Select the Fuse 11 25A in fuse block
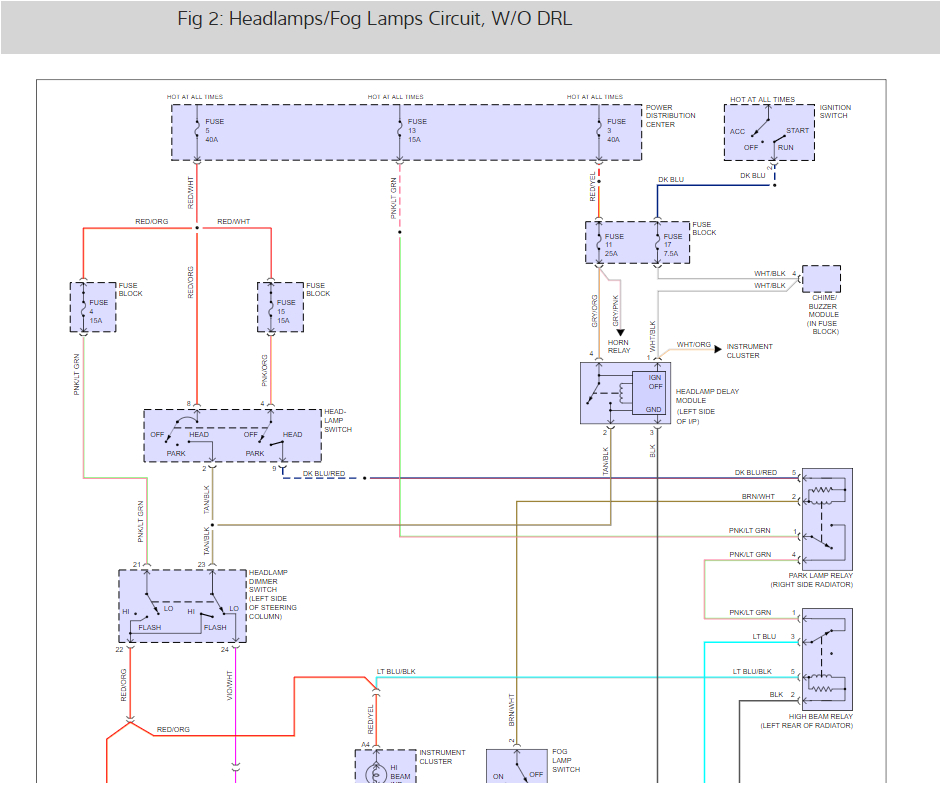The height and width of the screenshot is (793, 941). pos(599,242)
